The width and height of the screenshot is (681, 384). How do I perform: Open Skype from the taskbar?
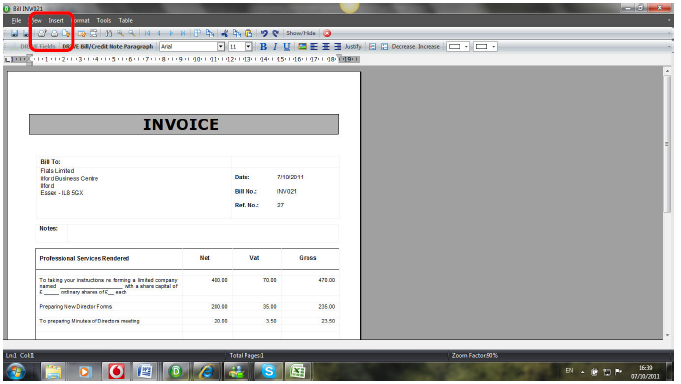click(268, 371)
